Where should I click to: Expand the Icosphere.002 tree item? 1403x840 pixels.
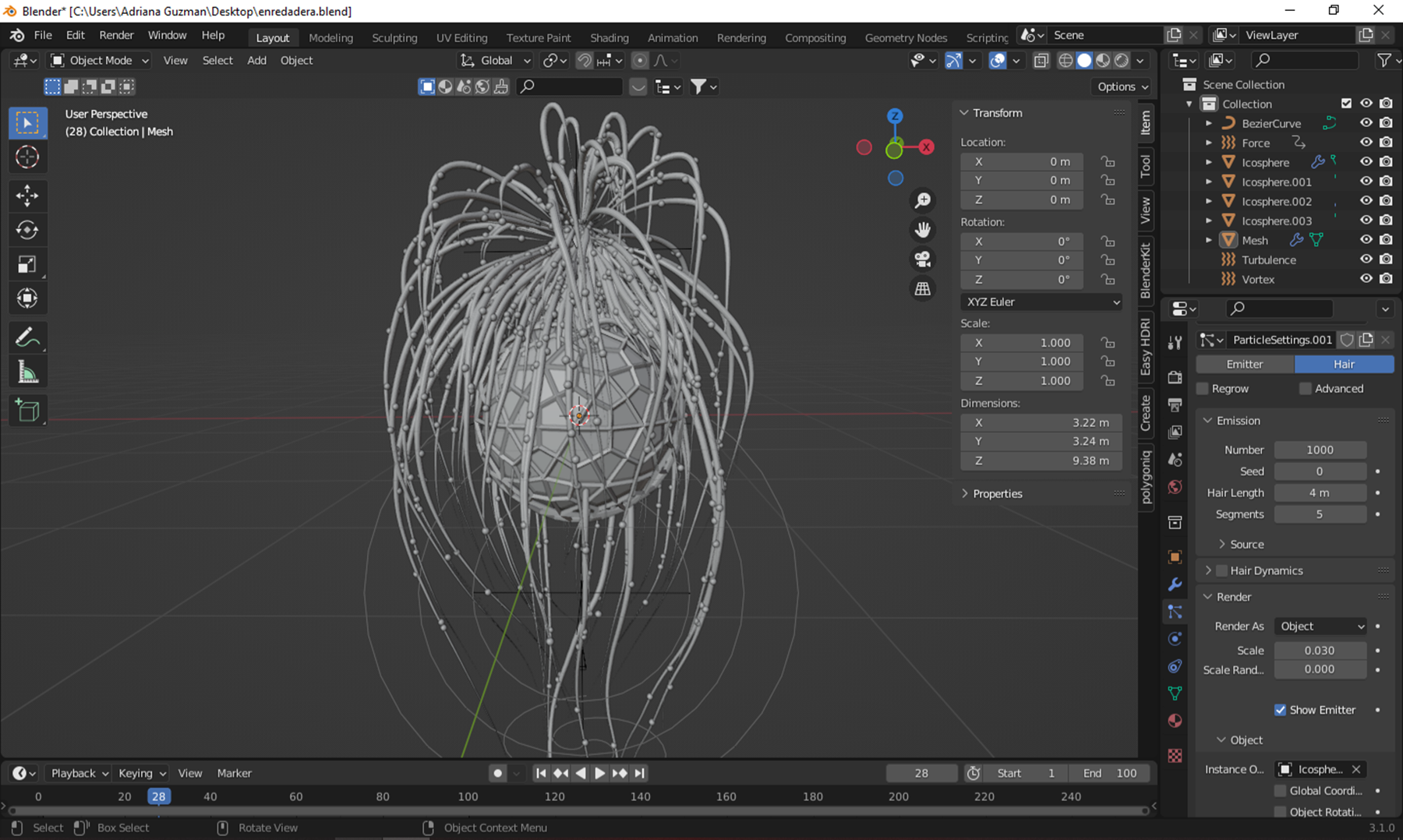tap(1209, 201)
